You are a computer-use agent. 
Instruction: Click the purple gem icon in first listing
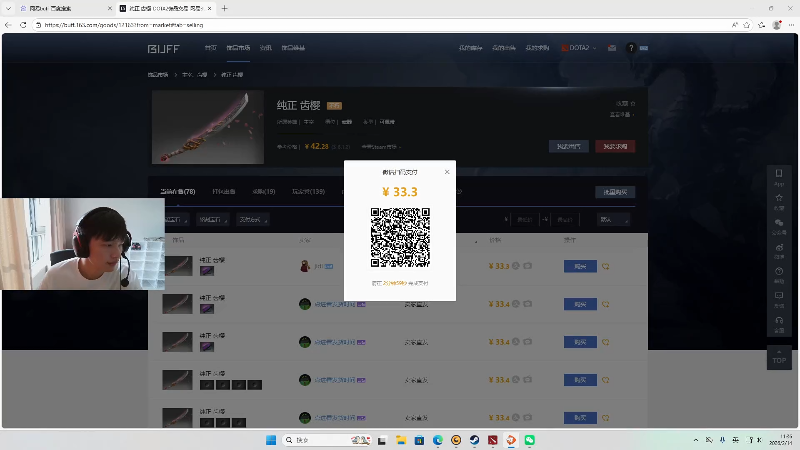click(207, 271)
